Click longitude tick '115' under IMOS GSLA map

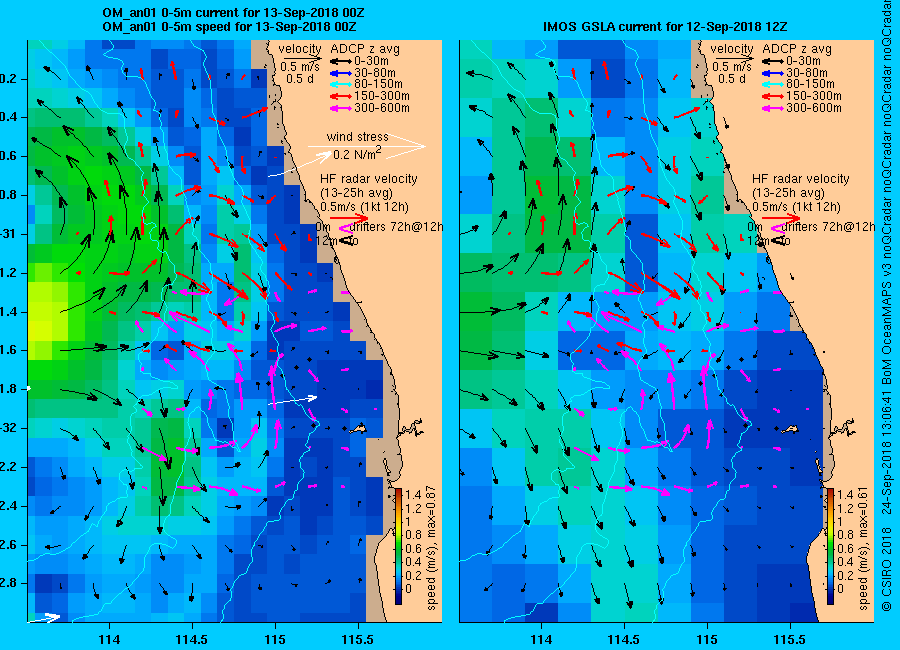(x=707, y=639)
